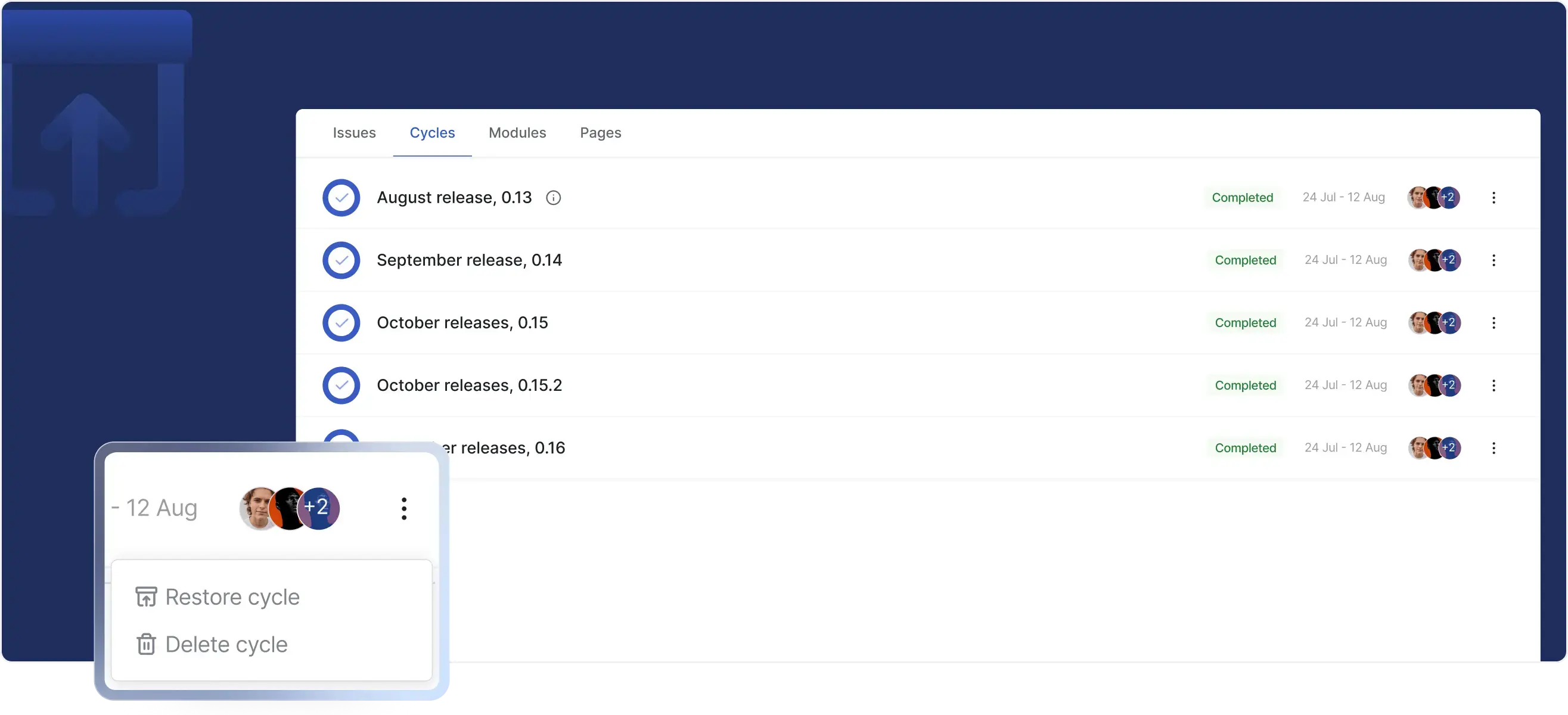Click the info icon beside August release
1568x715 pixels.
tap(552, 198)
